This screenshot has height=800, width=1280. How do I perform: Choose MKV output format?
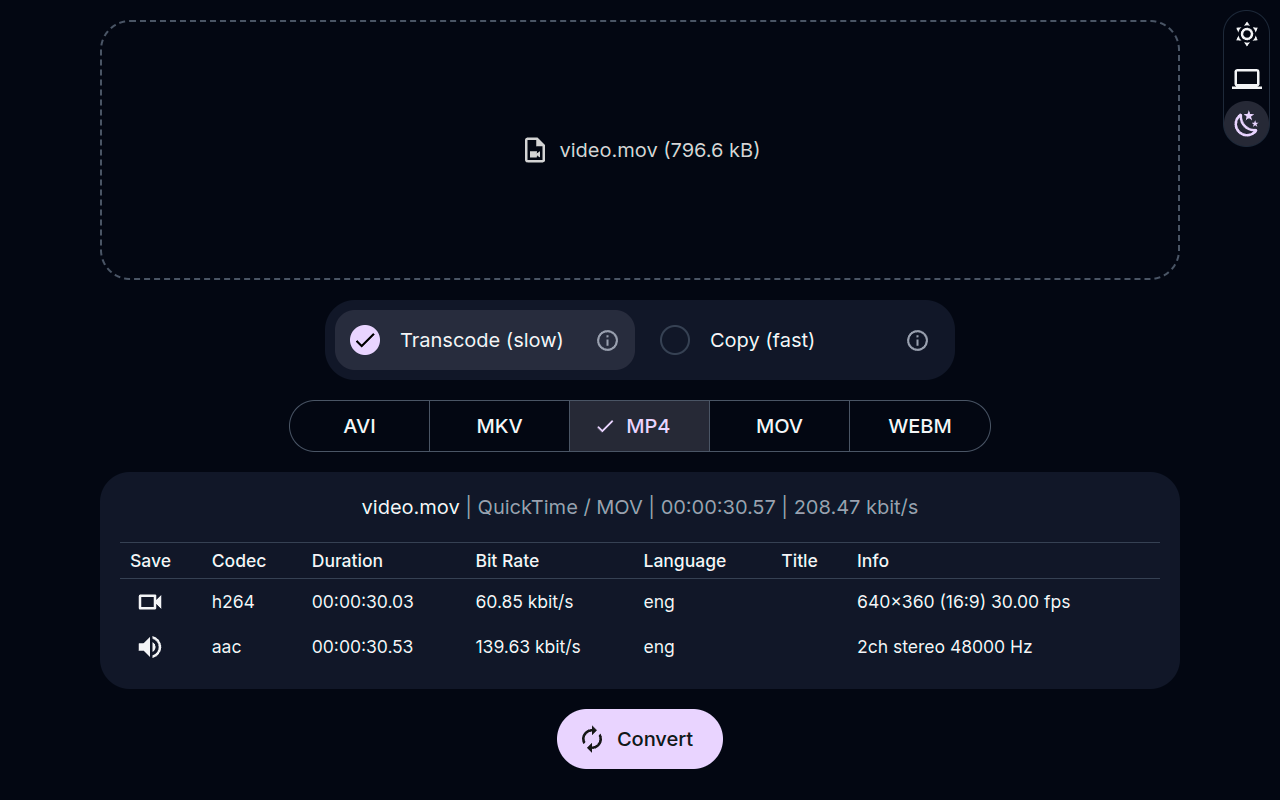pyautogui.click(x=500, y=426)
